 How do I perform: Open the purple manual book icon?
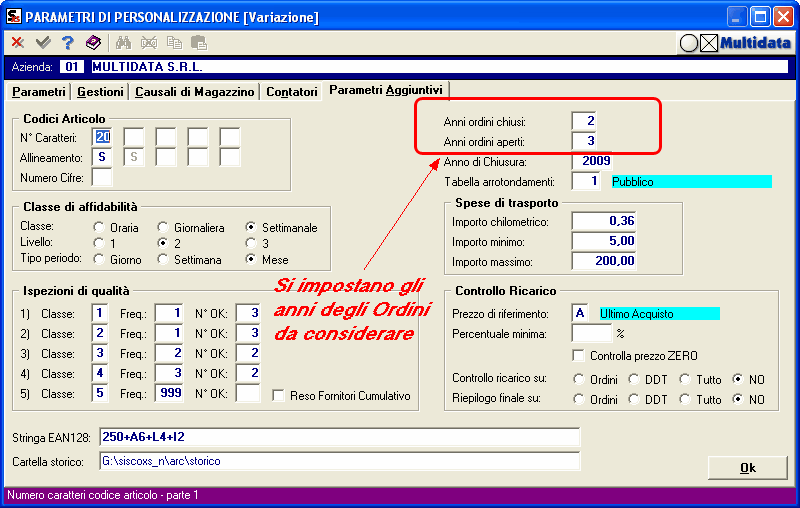pyautogui.click(x=93, y=43)
